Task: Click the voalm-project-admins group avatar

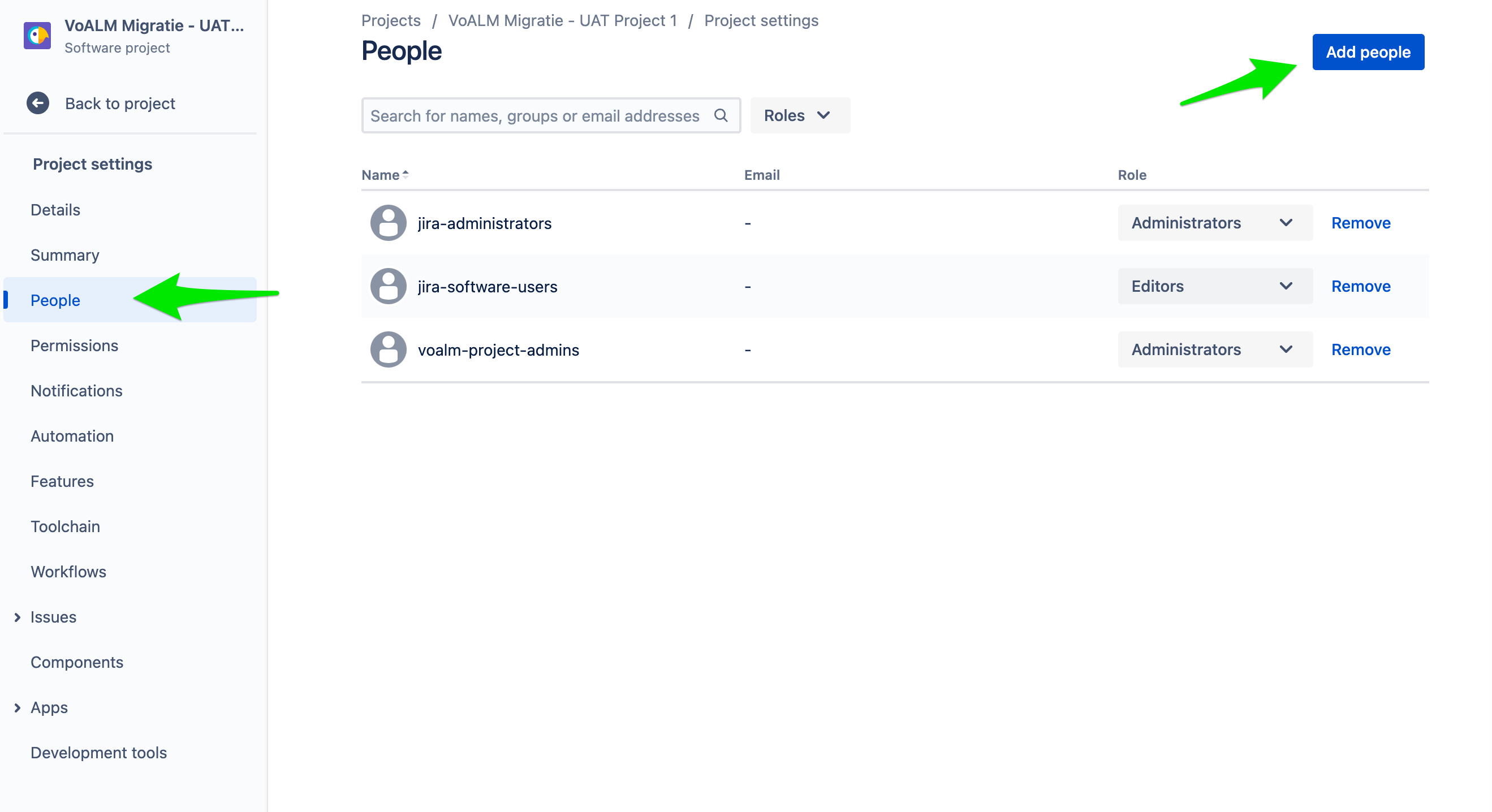Action: [388, 350]
